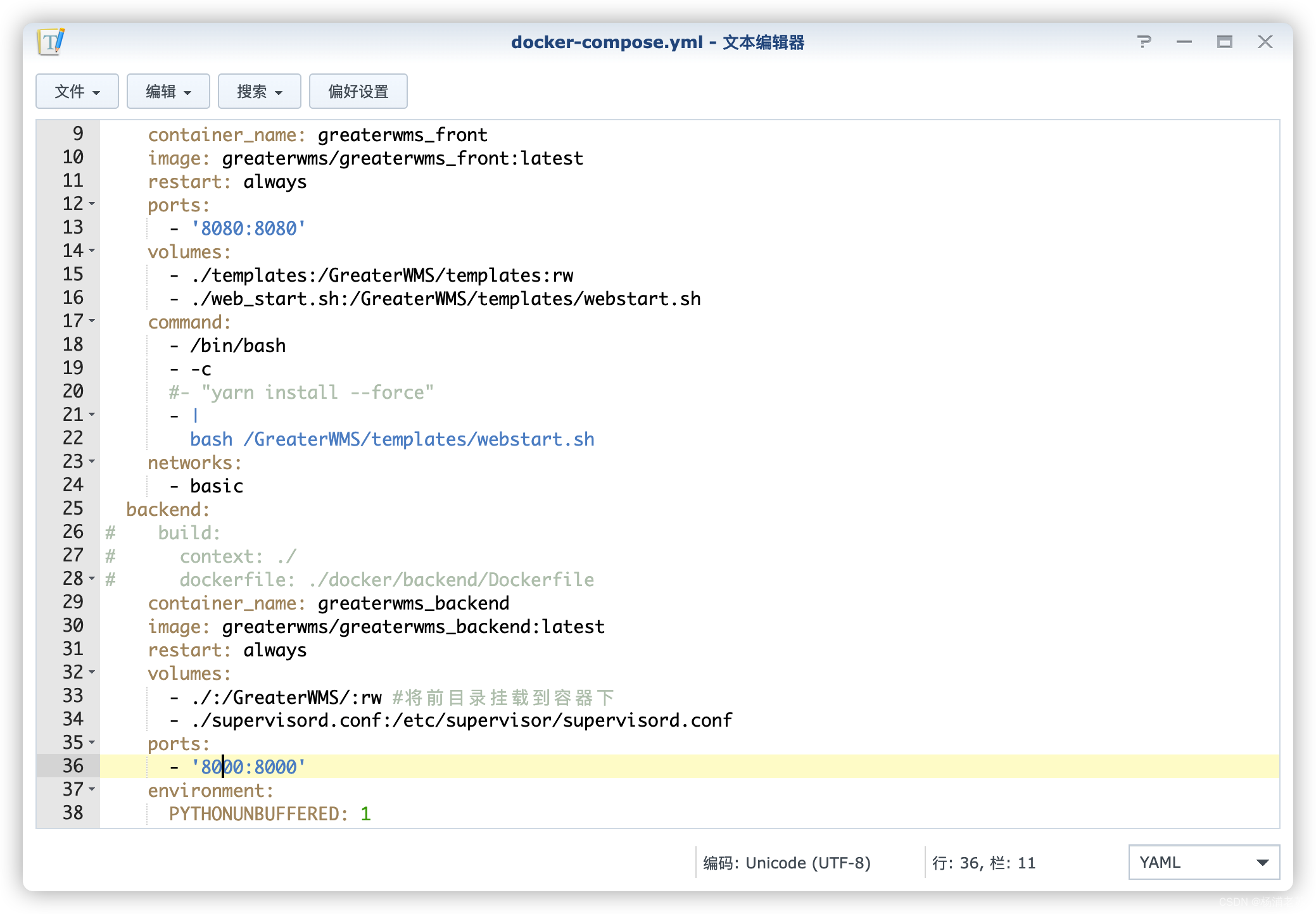Click the basic network entry
This screenshot has height=914, width=1316.
click(x=217, y=486)
